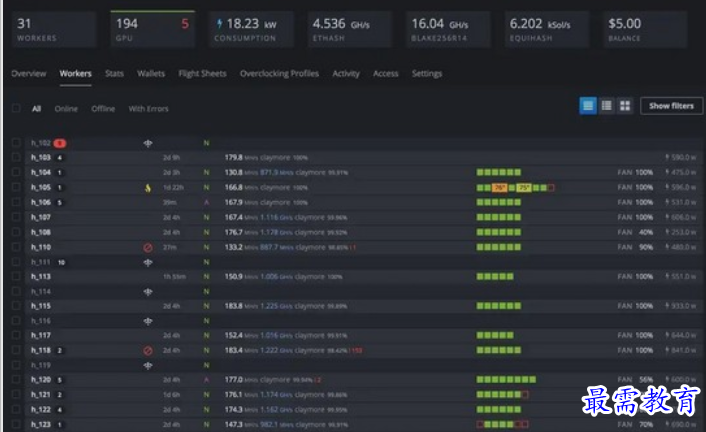Click the Equihash 6.202 kSol/s card
The image size is (706, 432).
click(547, 29)
